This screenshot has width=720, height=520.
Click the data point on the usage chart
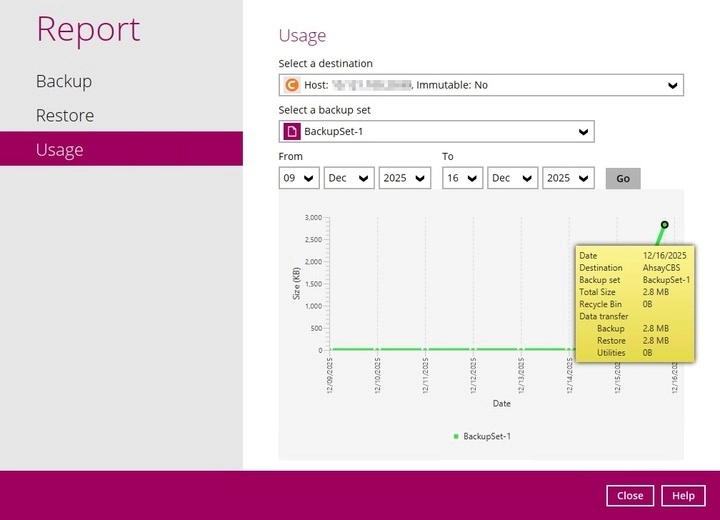point(664,225)
